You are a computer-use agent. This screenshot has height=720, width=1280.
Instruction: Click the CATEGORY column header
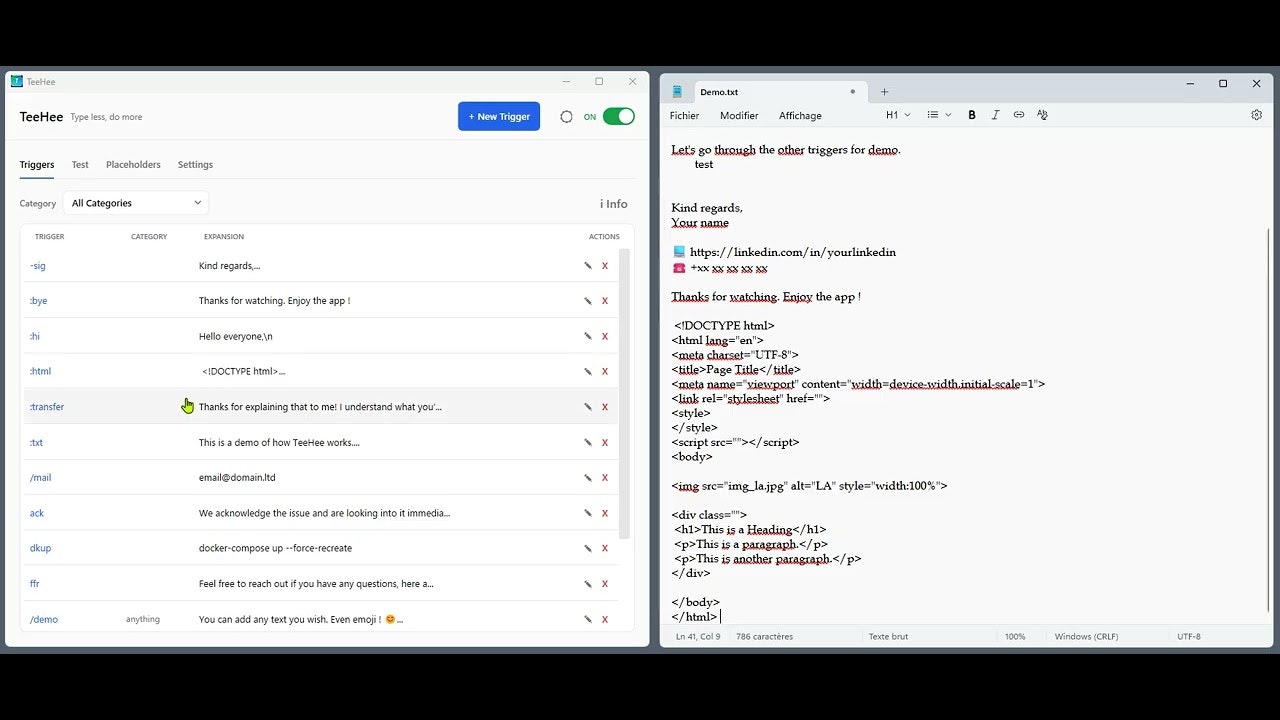pyautogui.click(x=149, y=237)
